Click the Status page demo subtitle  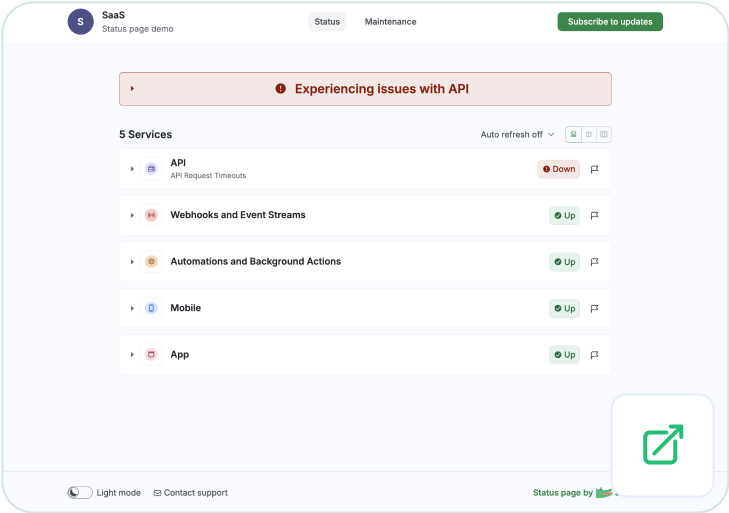coord(138,29)
